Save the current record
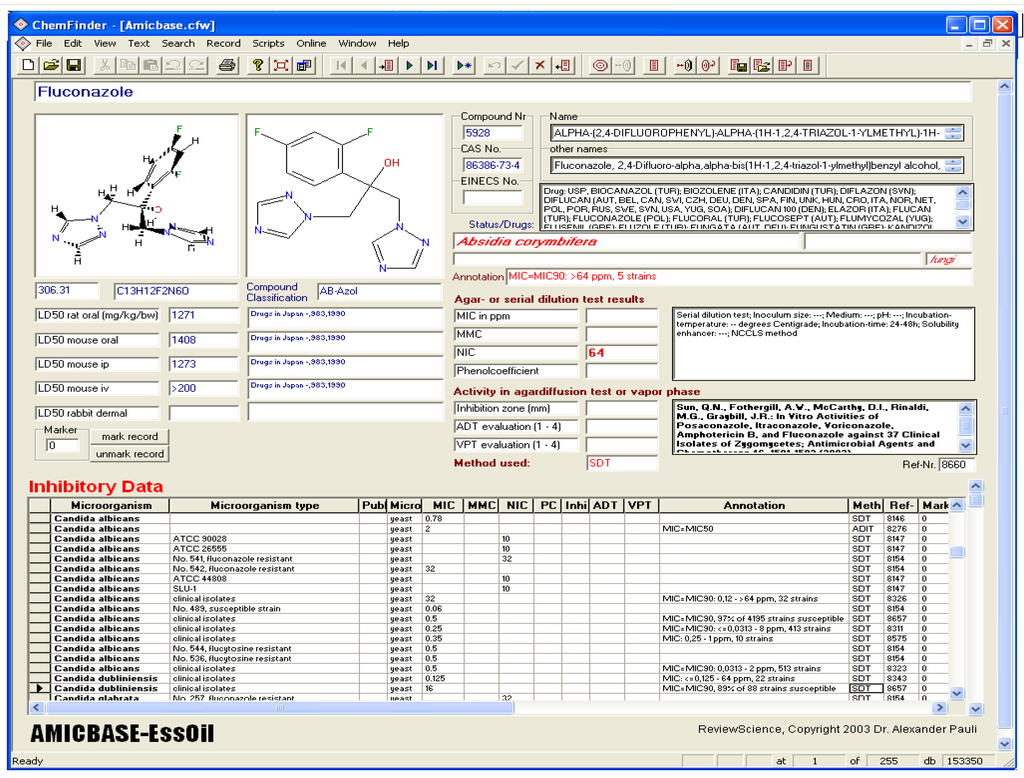 [74, 64]
